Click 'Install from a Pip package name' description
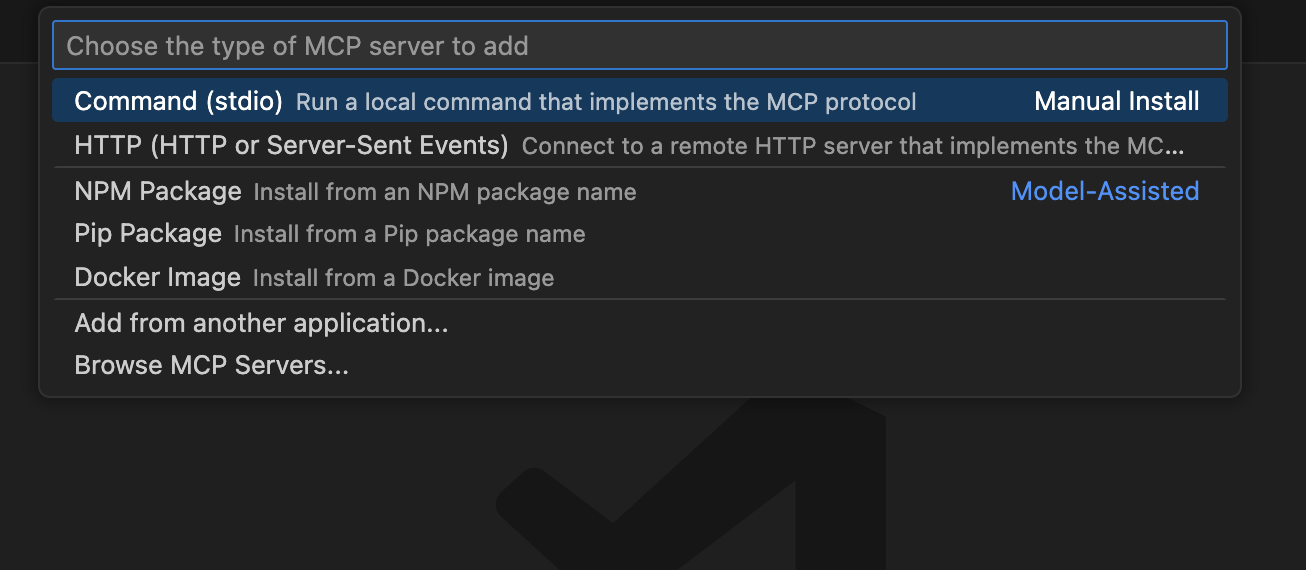The height and width of the screenshot is (570, 1306). [x=409, y=235]
